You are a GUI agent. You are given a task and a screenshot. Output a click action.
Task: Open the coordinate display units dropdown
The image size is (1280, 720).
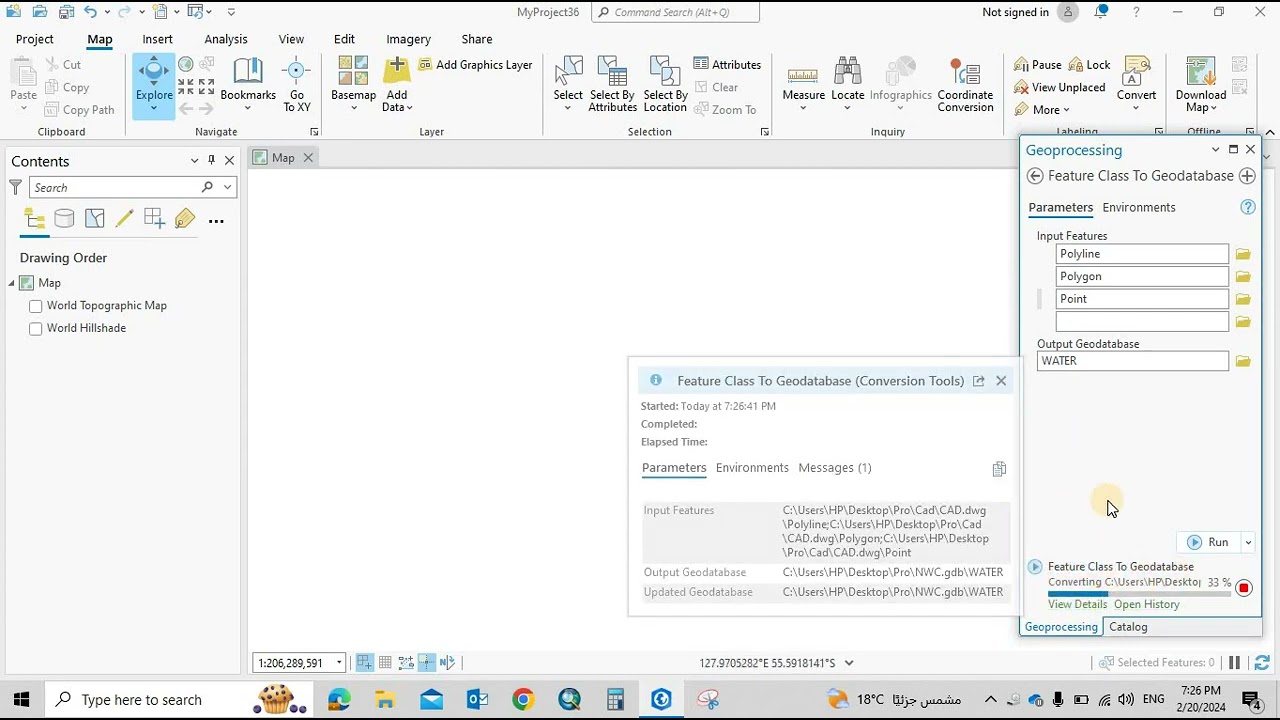pos(849,663)
